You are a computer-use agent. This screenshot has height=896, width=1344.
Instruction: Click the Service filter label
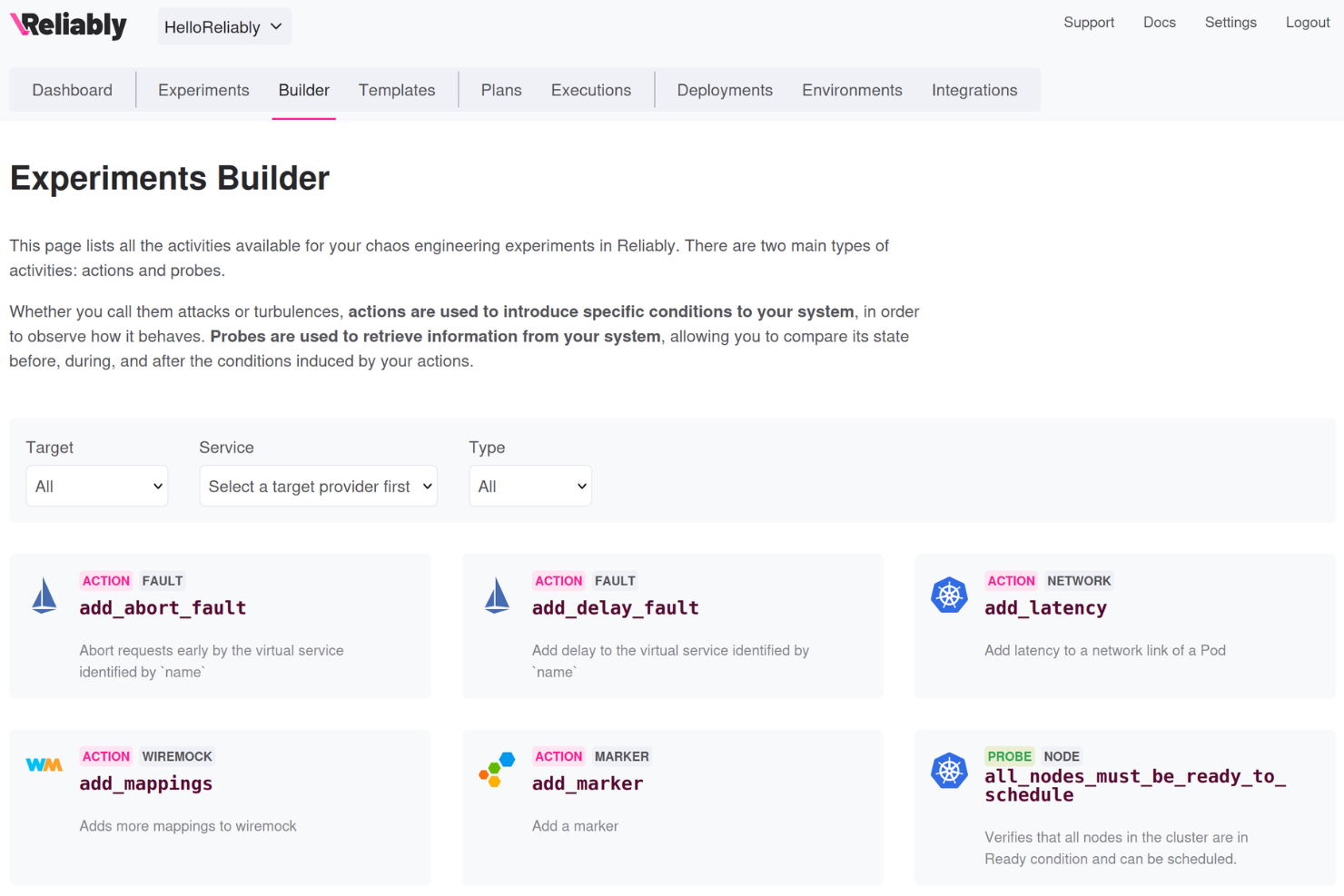click(226, 448)
